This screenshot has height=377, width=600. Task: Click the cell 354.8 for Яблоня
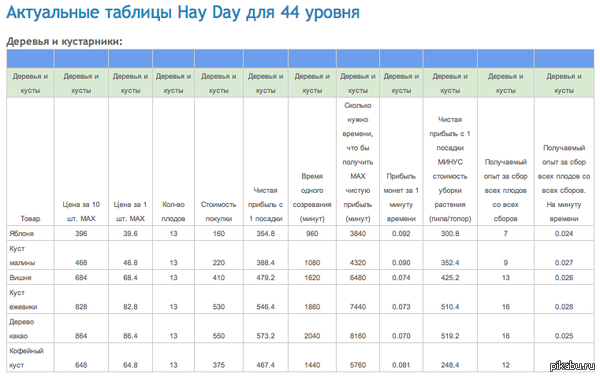click(266, 233)
